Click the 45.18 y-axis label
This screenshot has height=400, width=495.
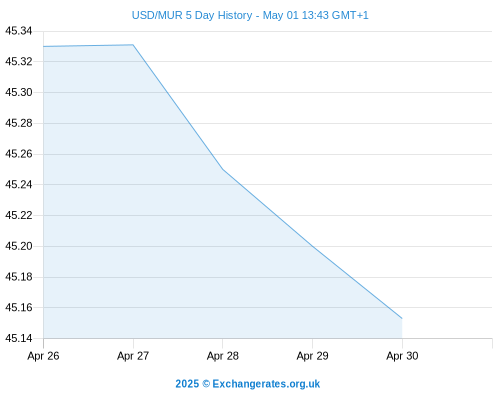click(19, 277)
